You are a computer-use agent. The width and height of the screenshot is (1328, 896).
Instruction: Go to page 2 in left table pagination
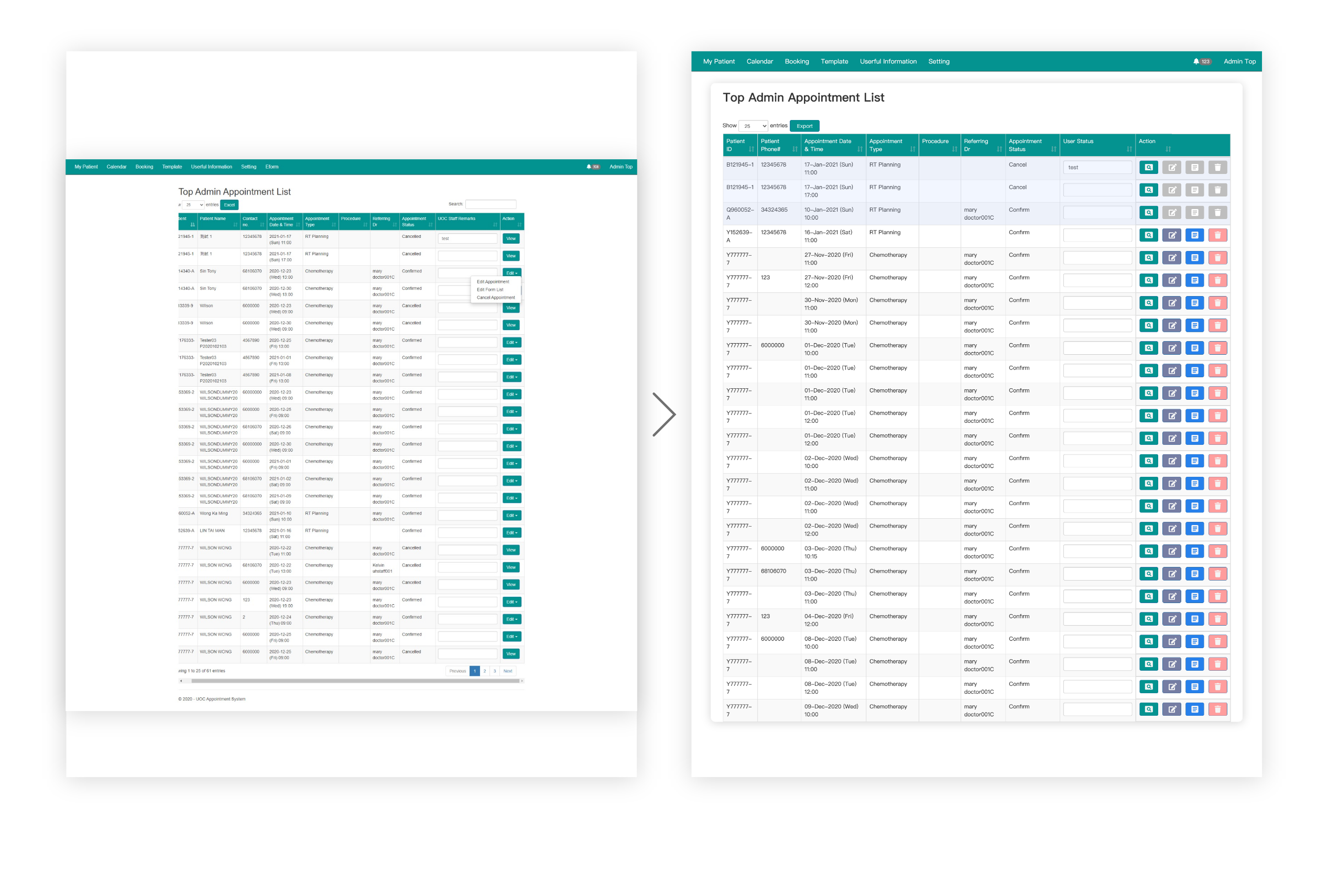coord(485,671)
